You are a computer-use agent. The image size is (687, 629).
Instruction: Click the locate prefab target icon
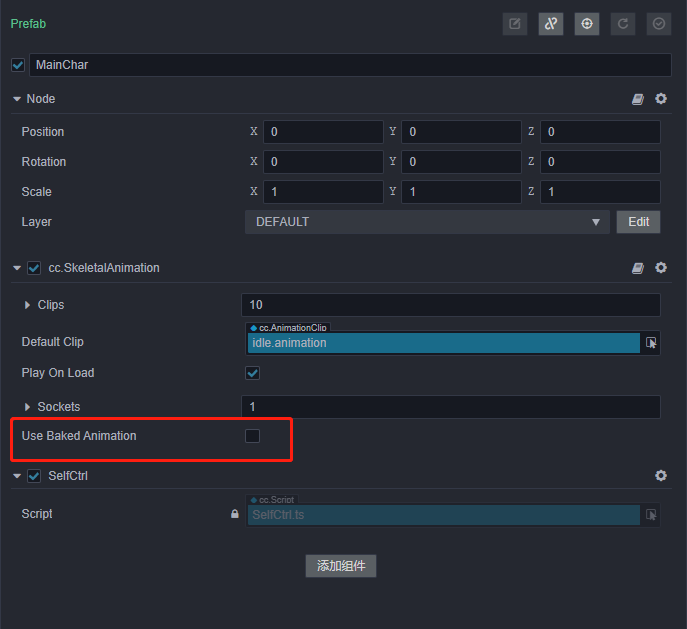(587, 24)
